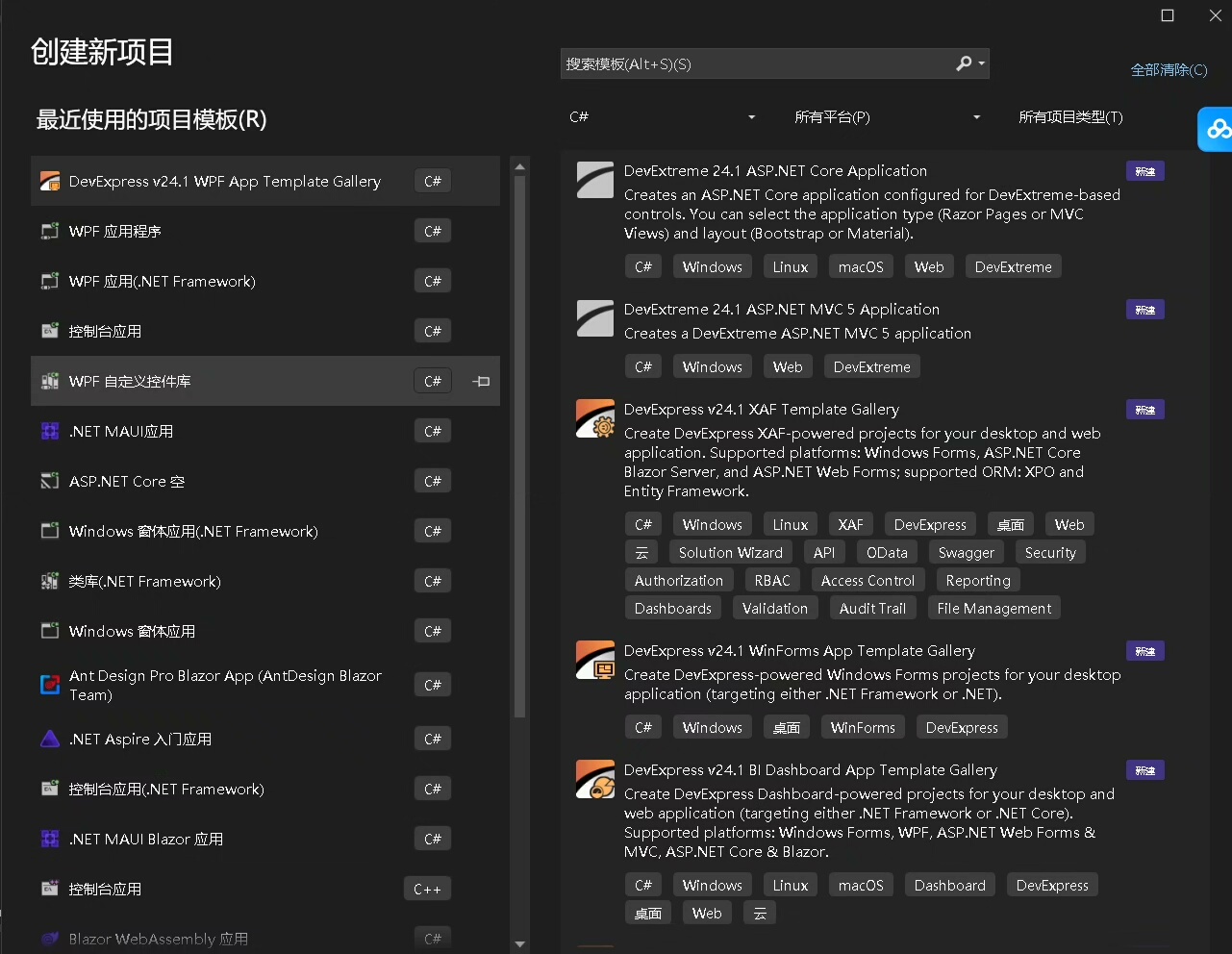Click the Swagger tag
Image resolution: width=1232 pixels, height=954 pixels.
tap(967, 553)
